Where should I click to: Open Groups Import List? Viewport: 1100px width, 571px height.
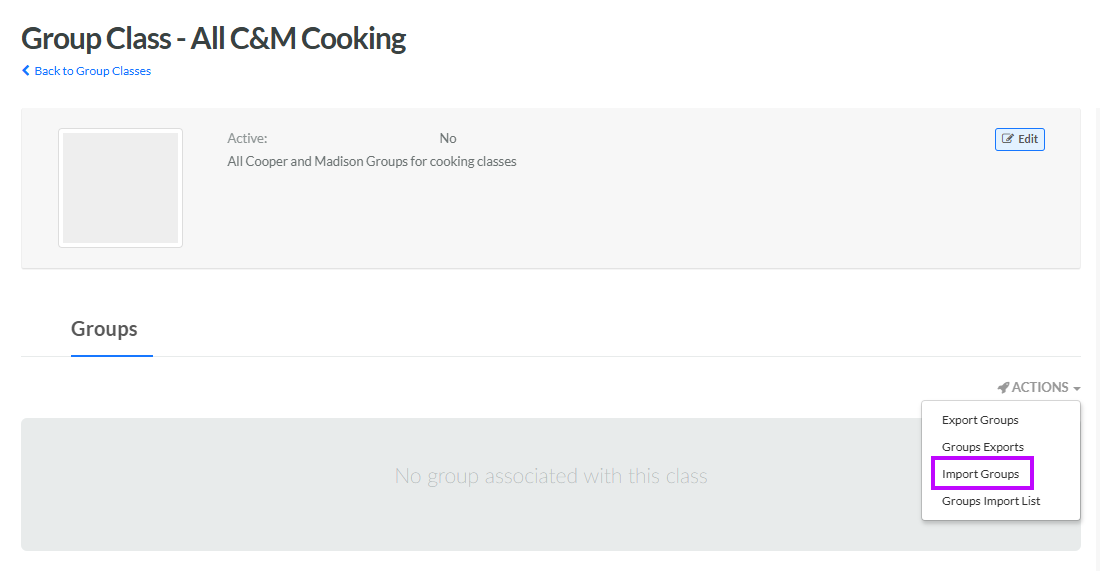pos(991,501)
